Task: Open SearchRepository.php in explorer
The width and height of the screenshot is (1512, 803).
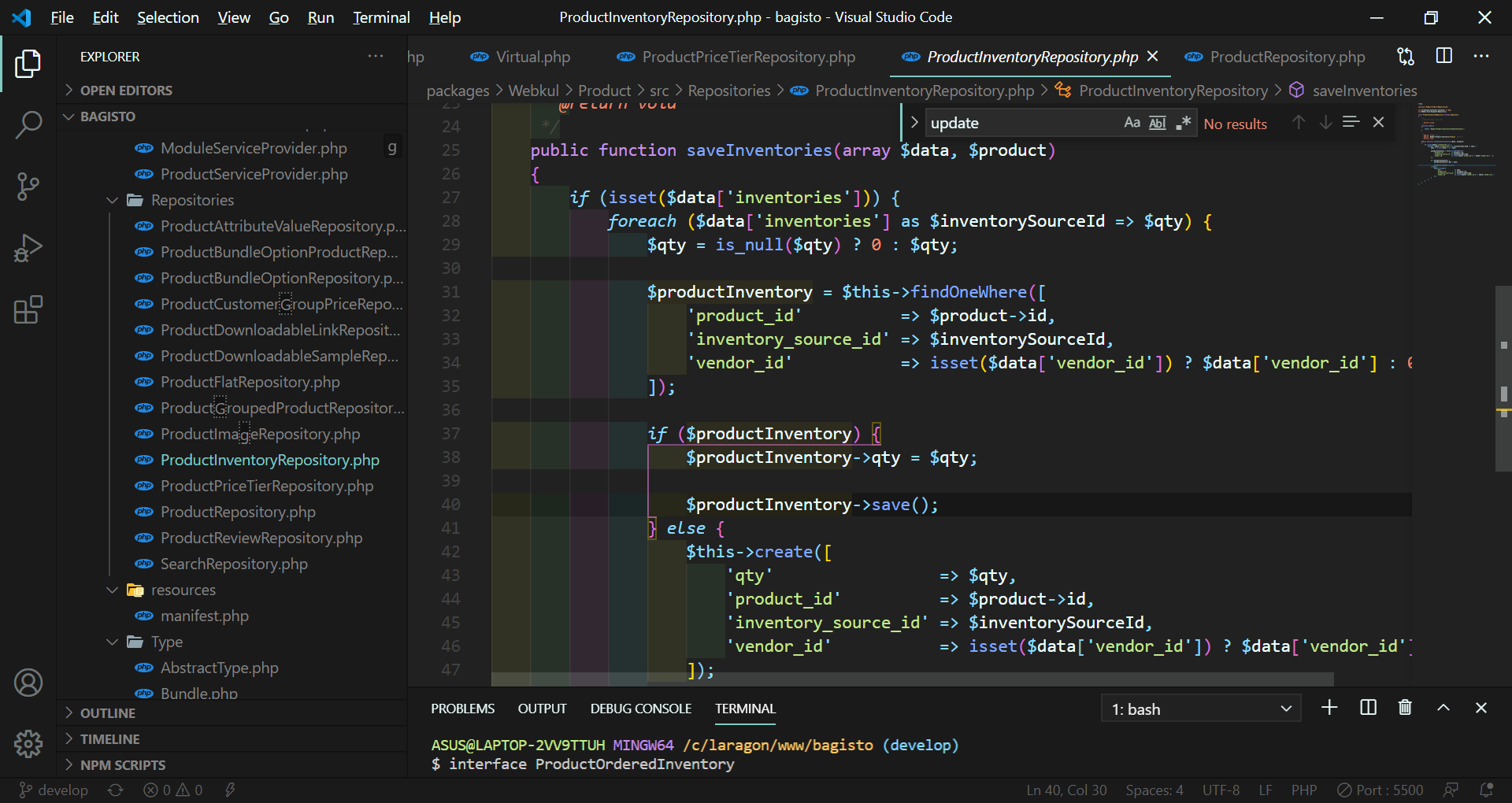Action: pos(234,564)
